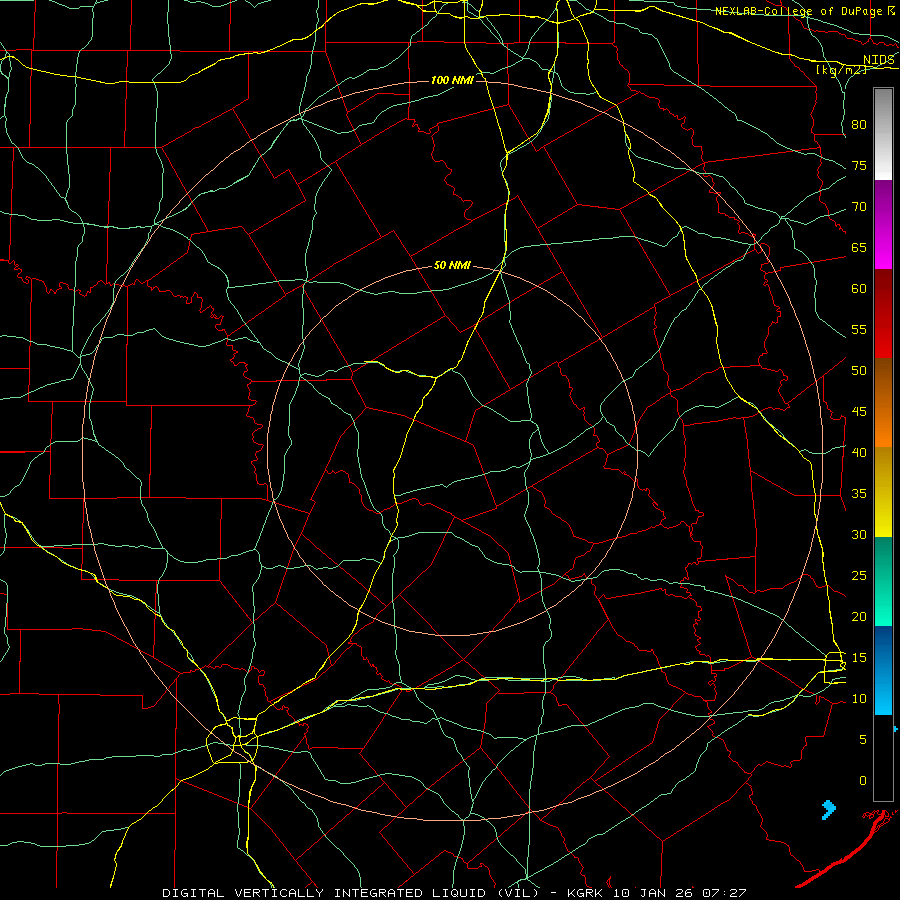Click the 100 NMI range ring label
The width and height of the screenshot is (900, 900).
tap(452, 80)
